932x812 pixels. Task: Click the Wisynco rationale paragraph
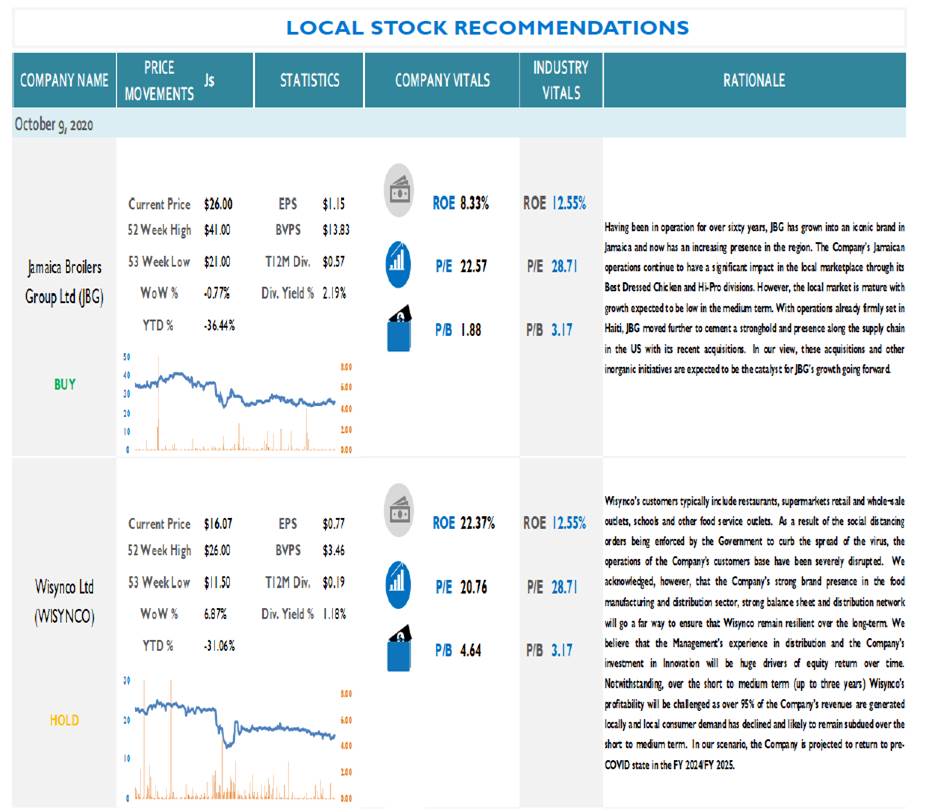pyautogui.click(x=754, y=632)
